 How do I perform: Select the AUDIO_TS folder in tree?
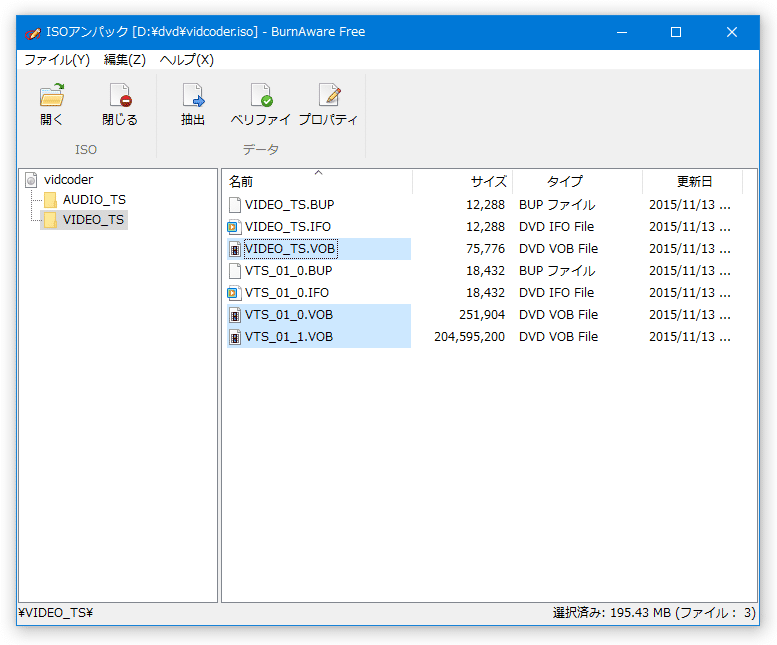pos(94,200)
